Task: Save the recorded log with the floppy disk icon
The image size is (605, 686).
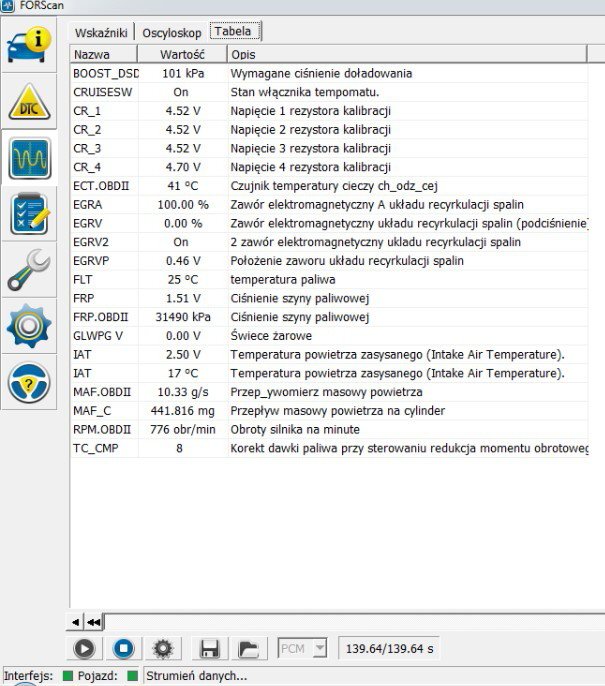Action: coord(209,648)
